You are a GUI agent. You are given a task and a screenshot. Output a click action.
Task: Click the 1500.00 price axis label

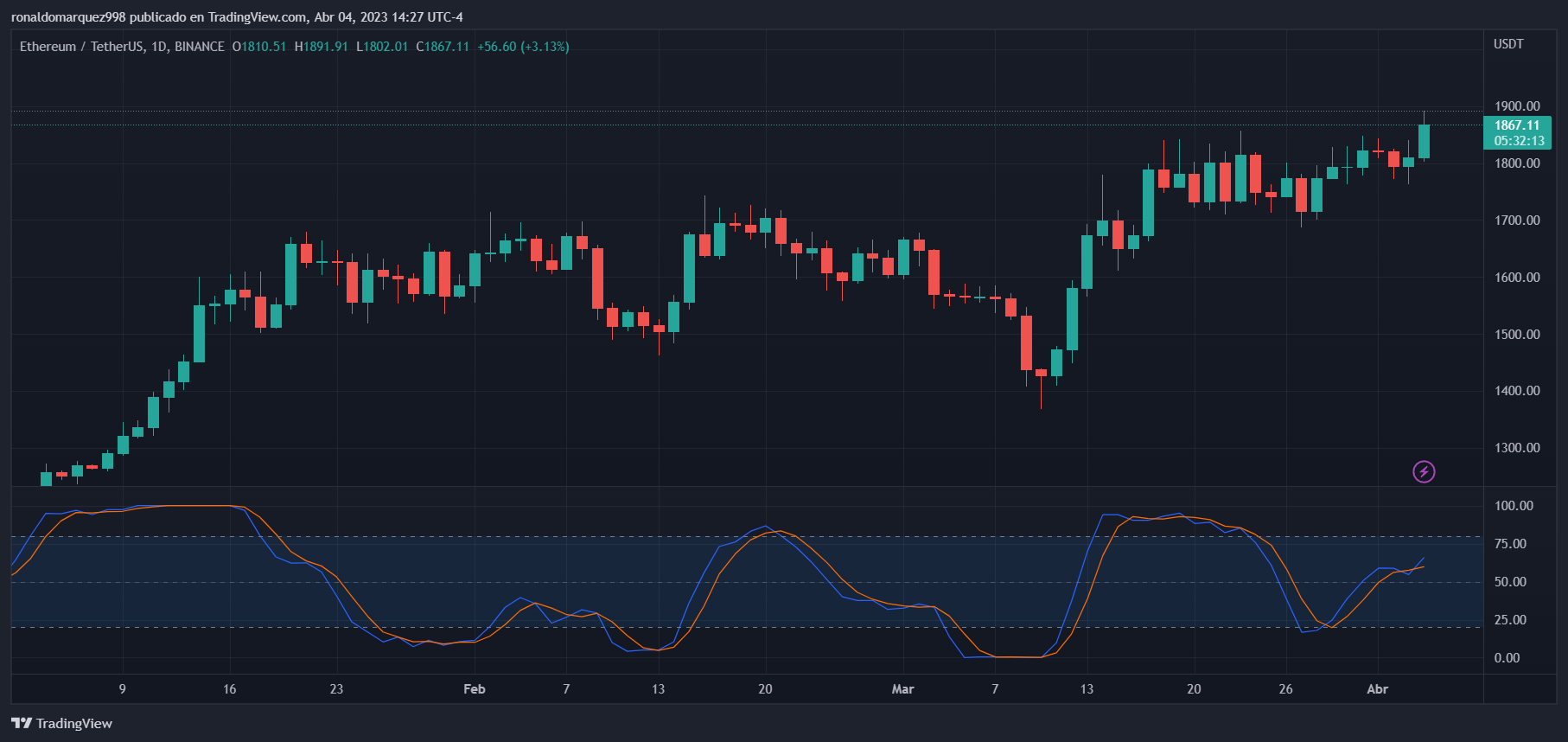point(1517,335)
